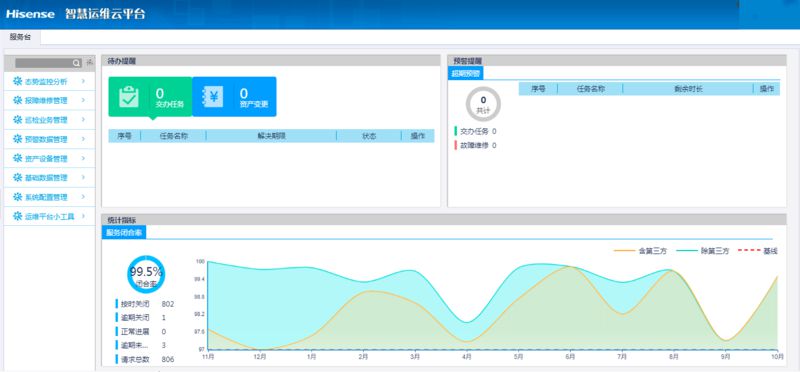Viewport: 800px width, 372px height.
Task: Expand 系统配置管理 with its chevron arrow
Action: [83, 197]
